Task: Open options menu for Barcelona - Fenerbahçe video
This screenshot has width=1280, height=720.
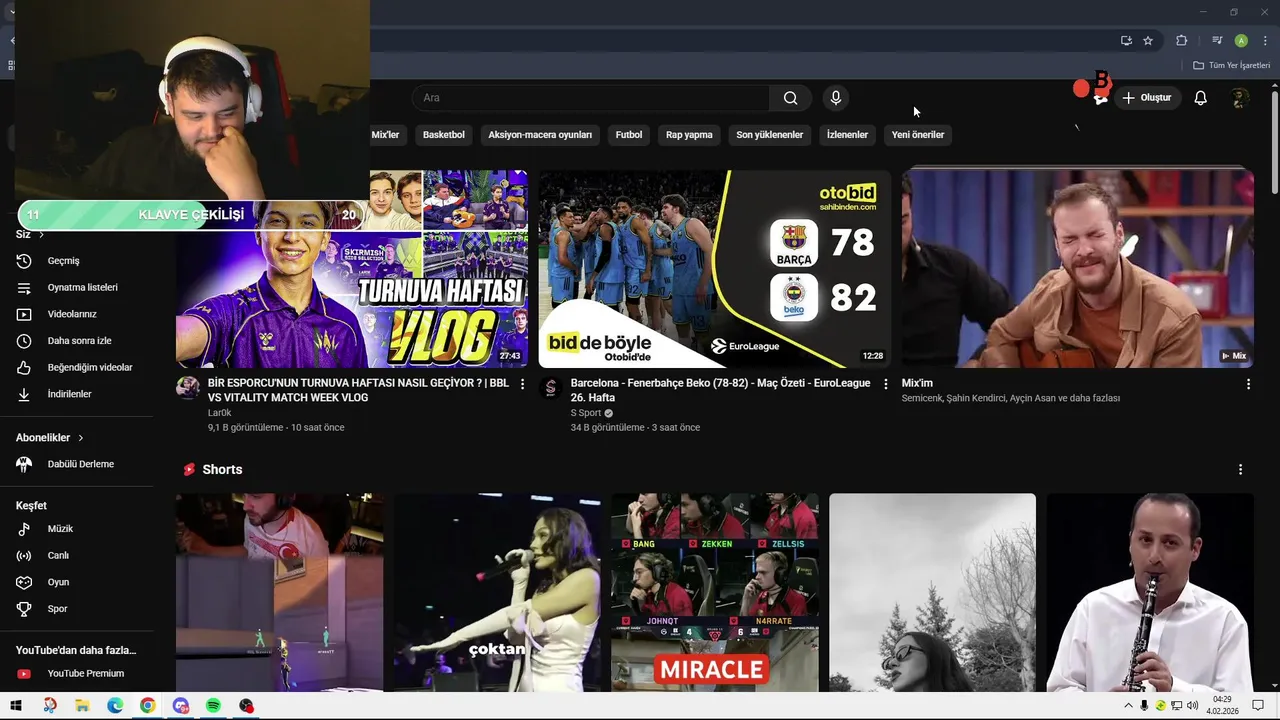Action: click(885, 384)
